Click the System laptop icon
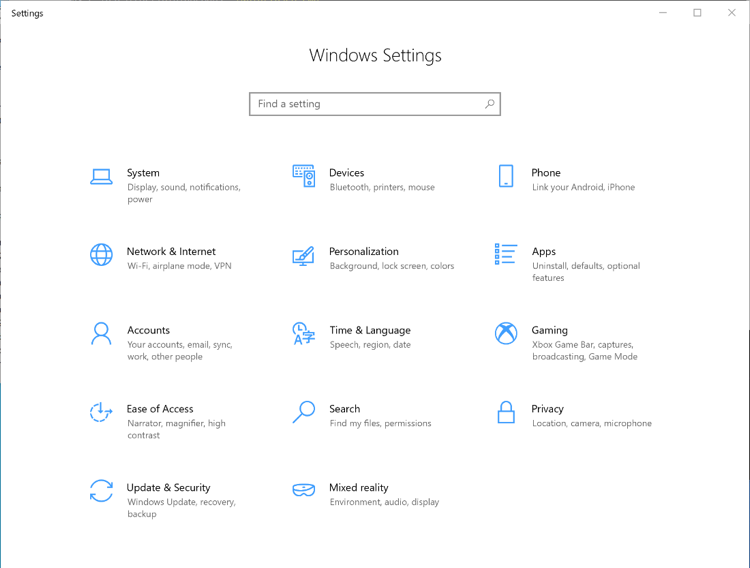750x568 pixels. click(x=101, y=177)
